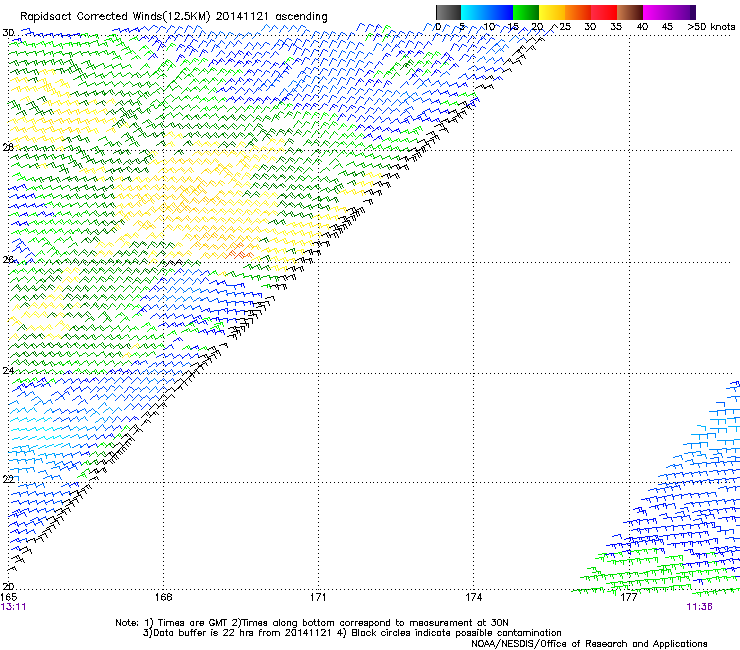Click the latitude label '24'

coord(8,371)
